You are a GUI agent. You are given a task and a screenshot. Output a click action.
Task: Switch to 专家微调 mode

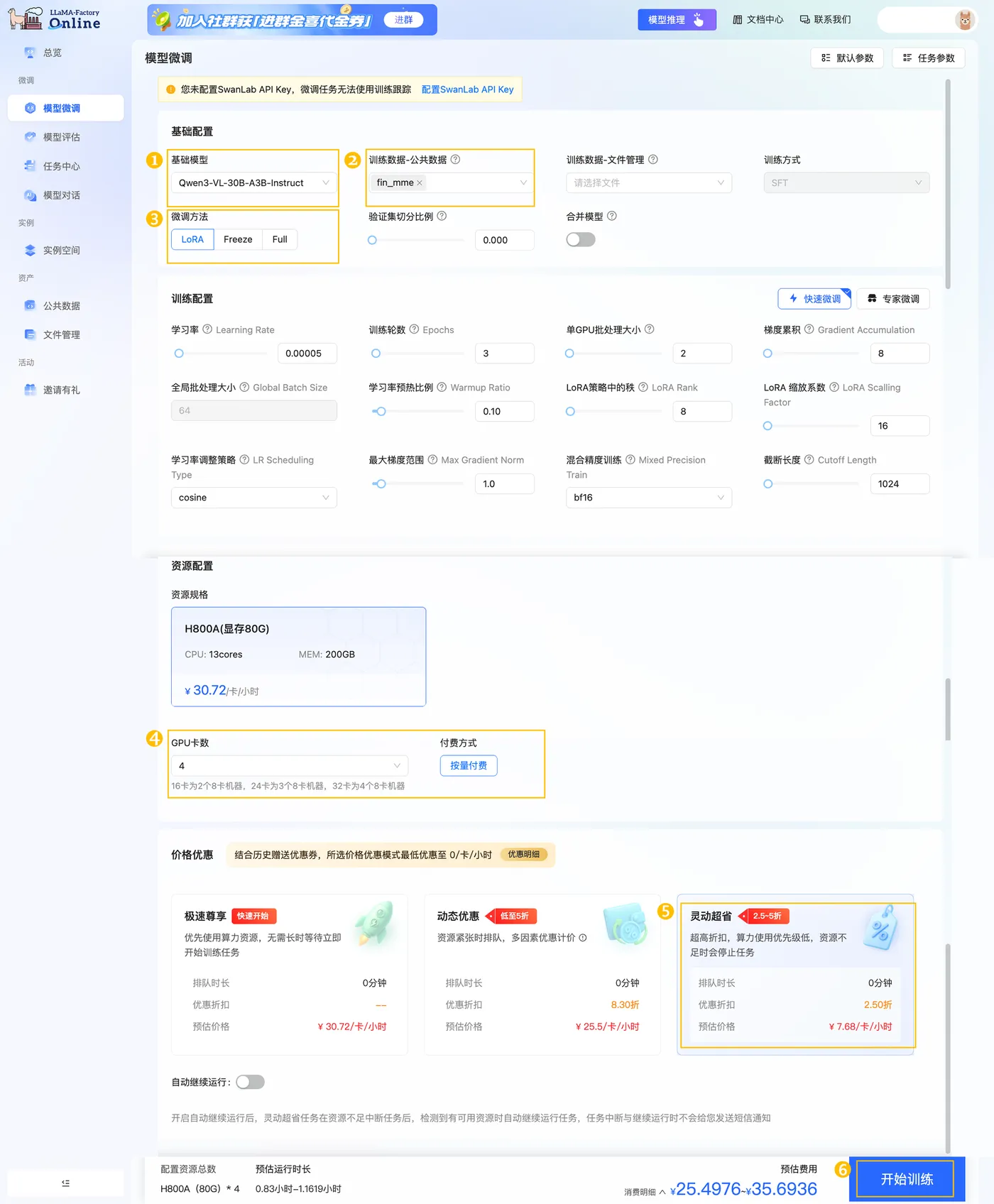click(x=893, y=299)
